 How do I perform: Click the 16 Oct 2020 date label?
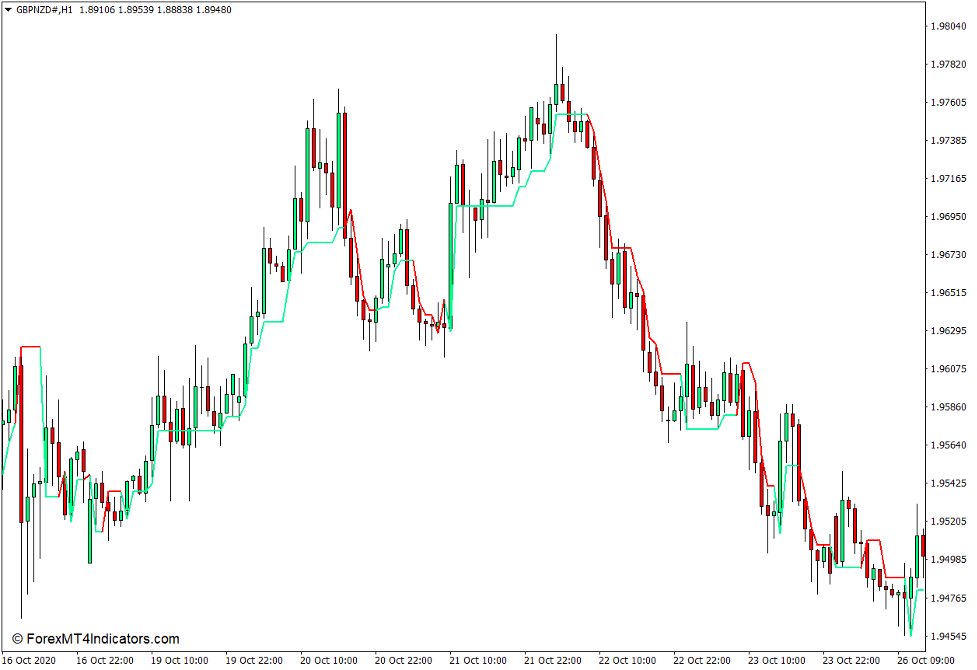[30, 658]
